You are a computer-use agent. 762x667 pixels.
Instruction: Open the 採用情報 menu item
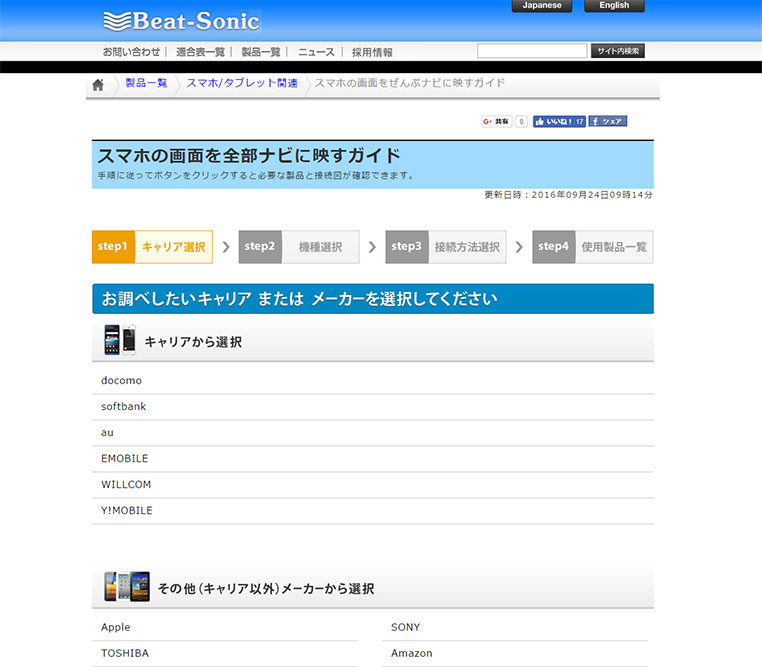[372, 52]
